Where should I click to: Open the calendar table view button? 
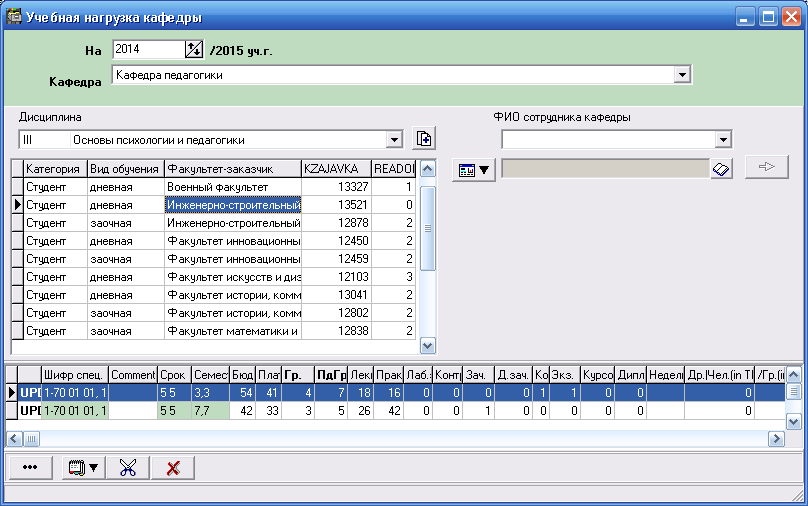[473, 170]
